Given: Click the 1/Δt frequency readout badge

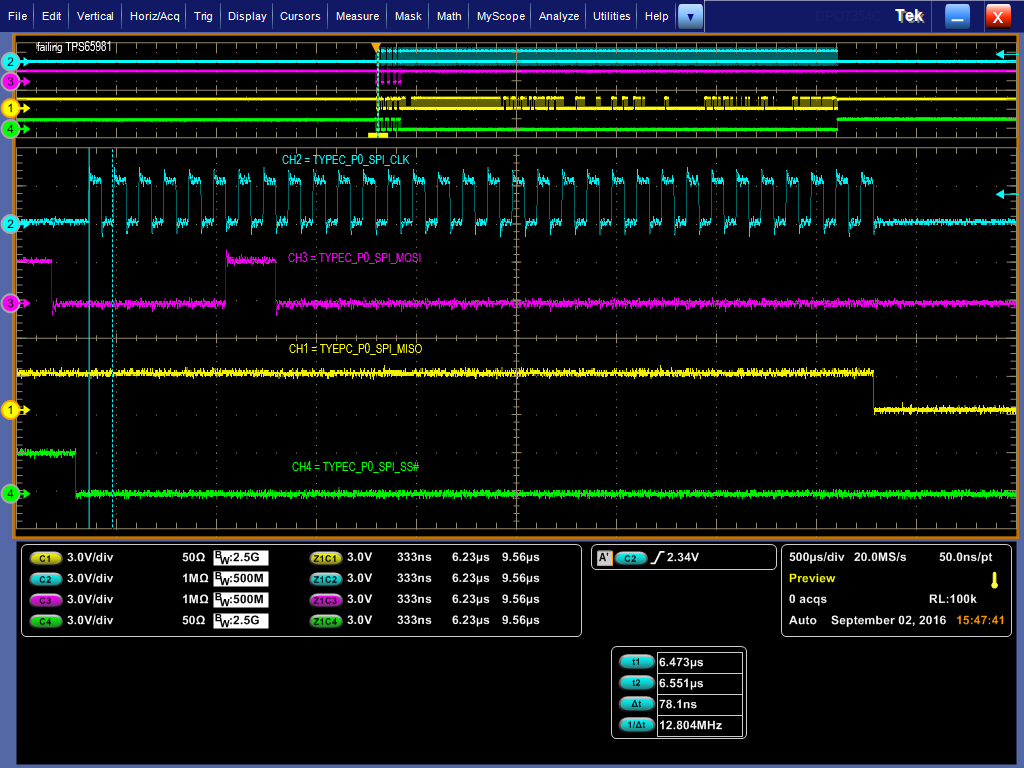Looking at the screenshot, I should [x=635, y=725].
